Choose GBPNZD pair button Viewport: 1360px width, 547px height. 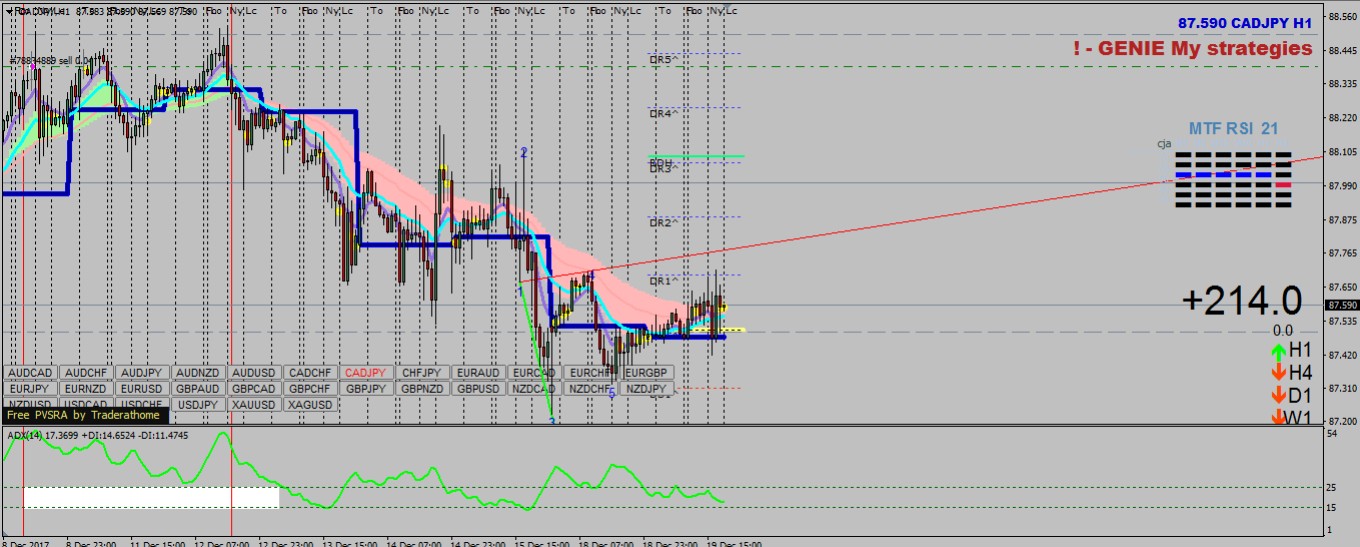[x=422, y=388]
